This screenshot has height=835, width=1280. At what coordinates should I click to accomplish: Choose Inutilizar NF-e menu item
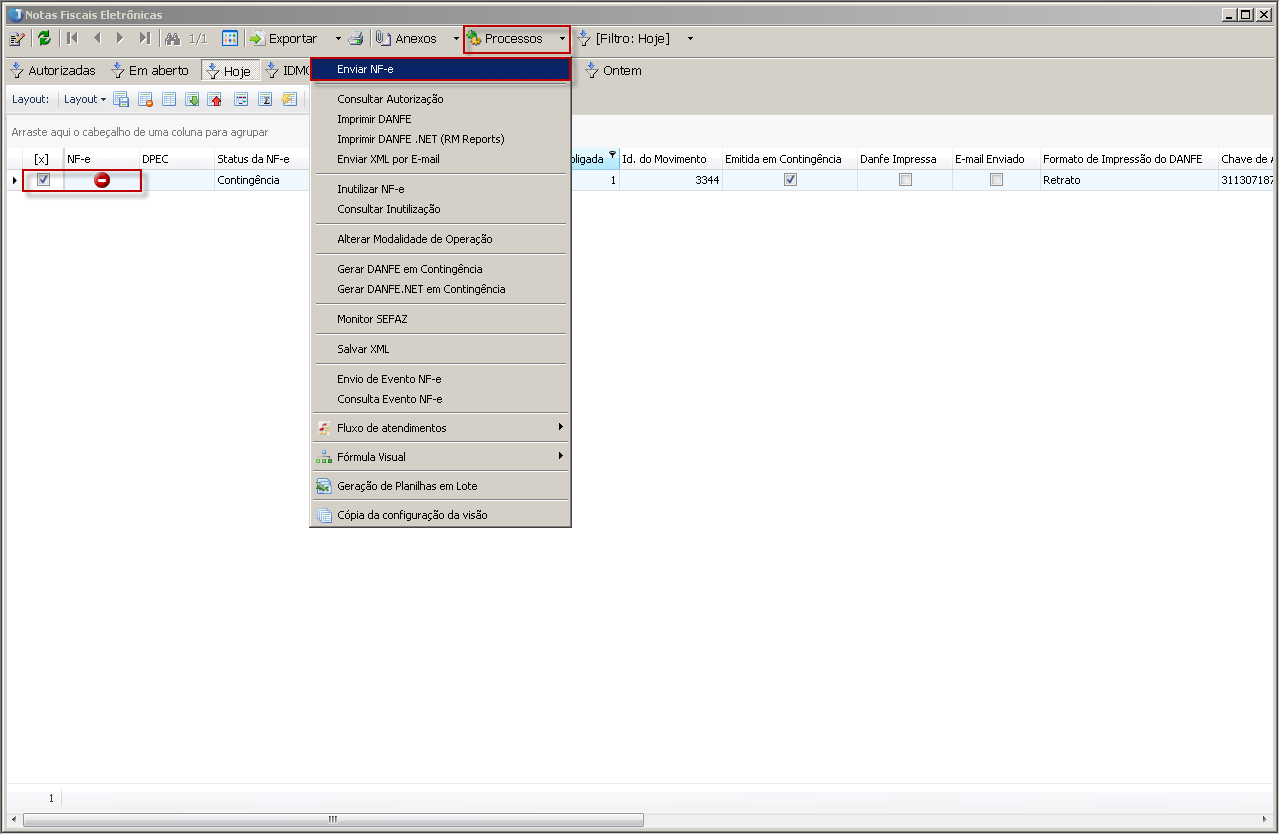point(440,189)
